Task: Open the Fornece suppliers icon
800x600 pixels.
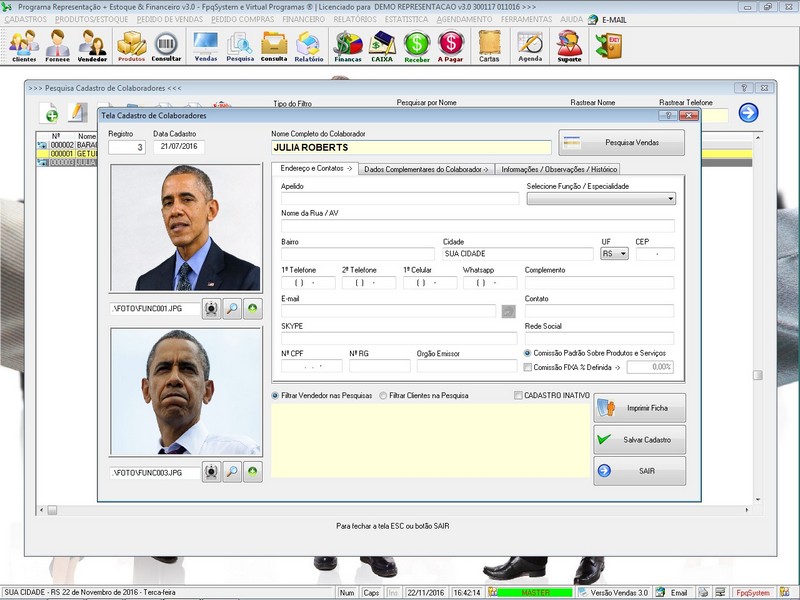Action: pyautogui.click(x=57, y=46)
